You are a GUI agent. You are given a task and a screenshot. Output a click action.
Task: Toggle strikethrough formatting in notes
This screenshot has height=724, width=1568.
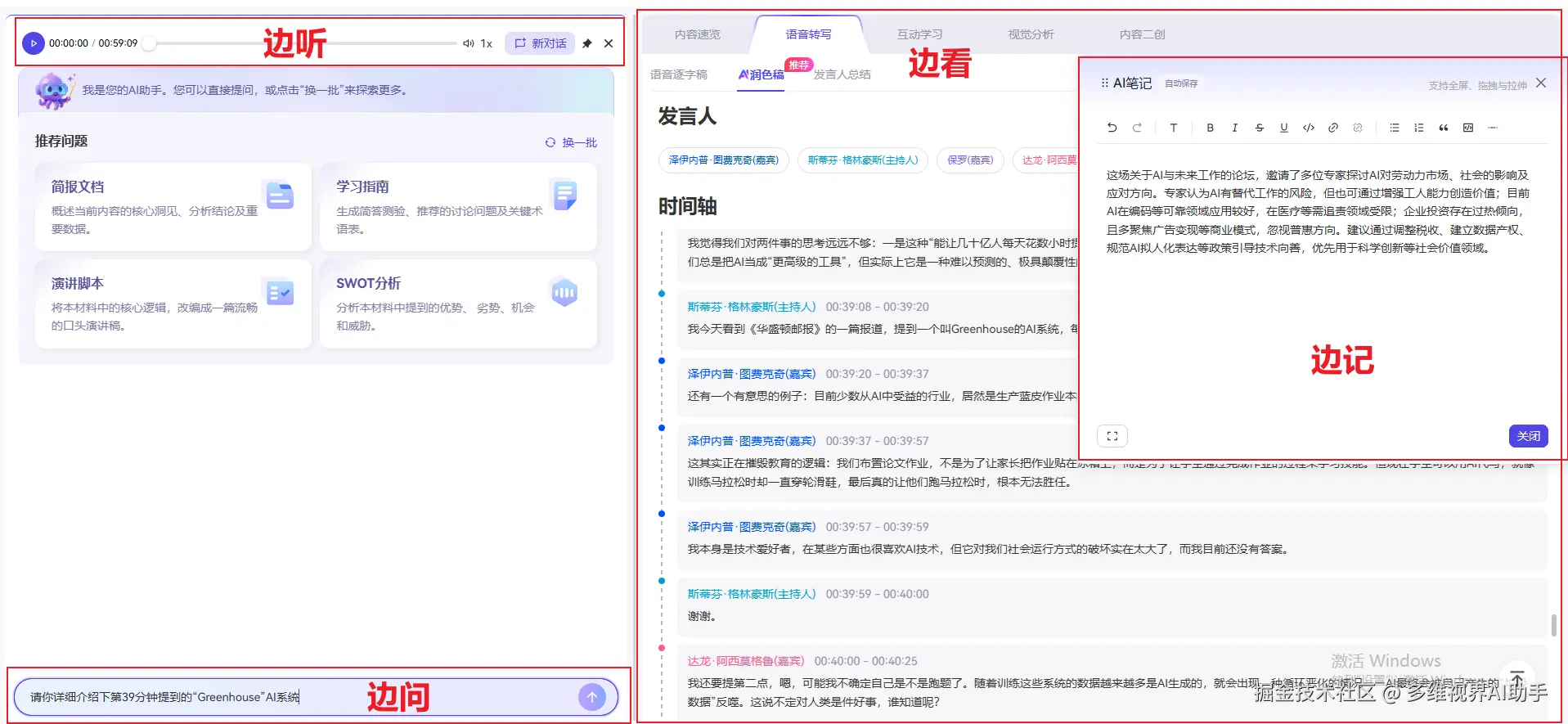[x=1259, y=128]
